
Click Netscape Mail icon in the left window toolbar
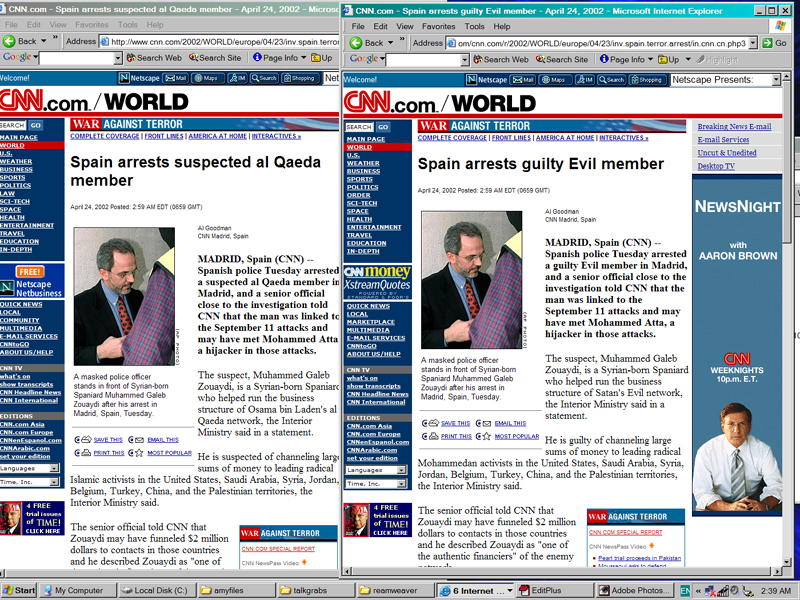pyautogui.click(x=176, y=78)
